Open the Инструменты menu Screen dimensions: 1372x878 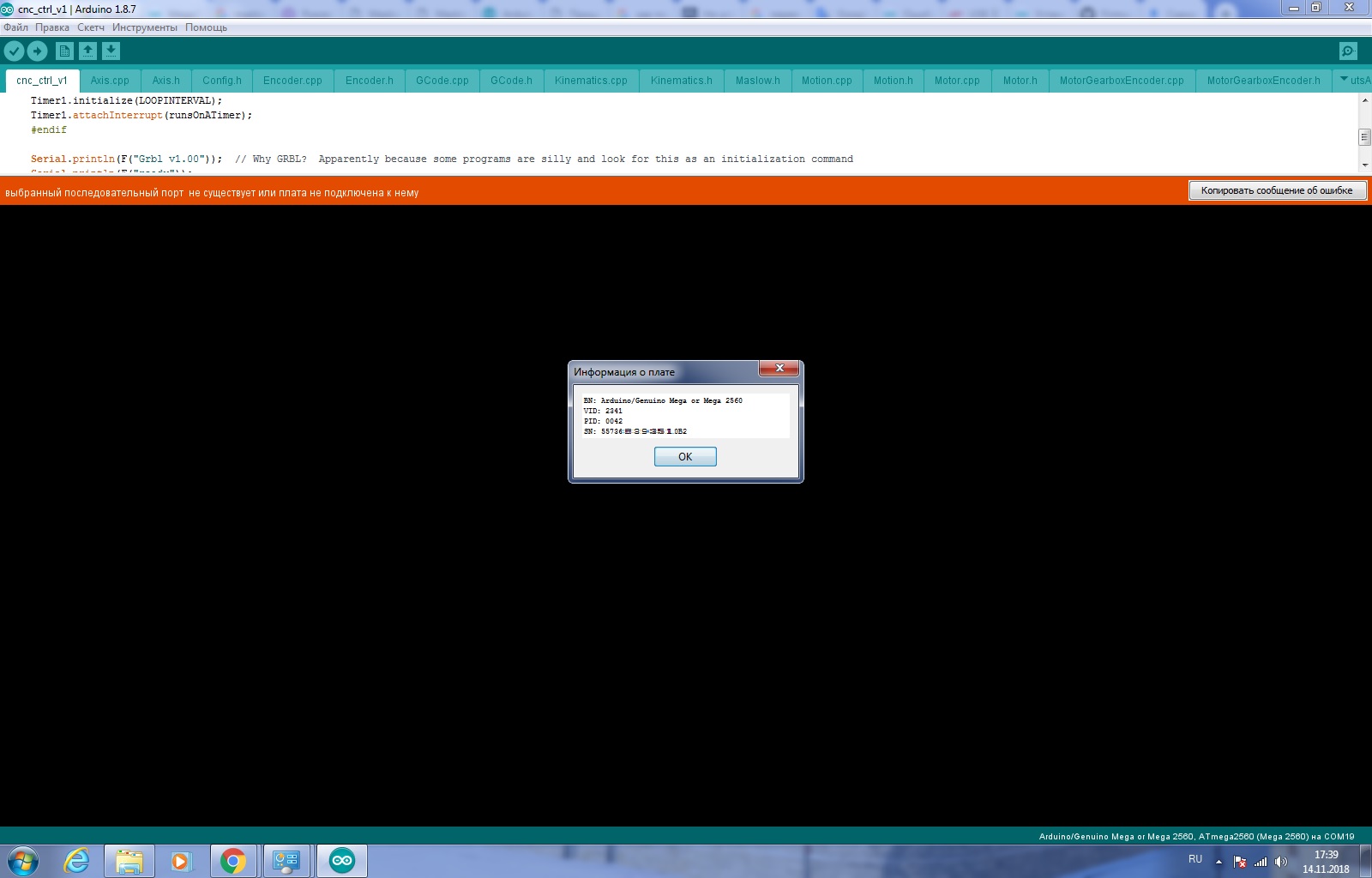tap(145, 27)
